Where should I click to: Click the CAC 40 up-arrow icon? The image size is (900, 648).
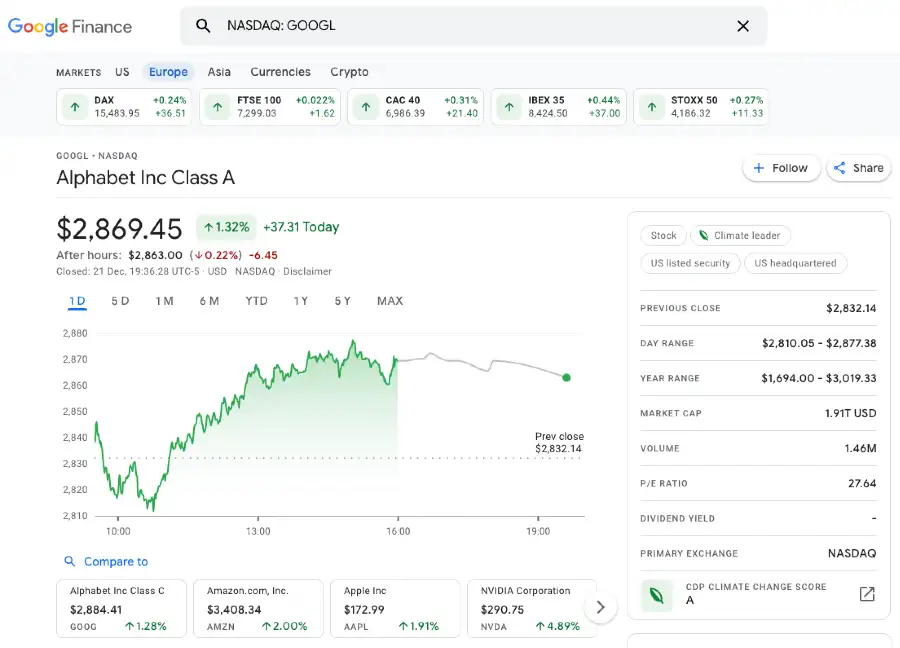point(366,107)
